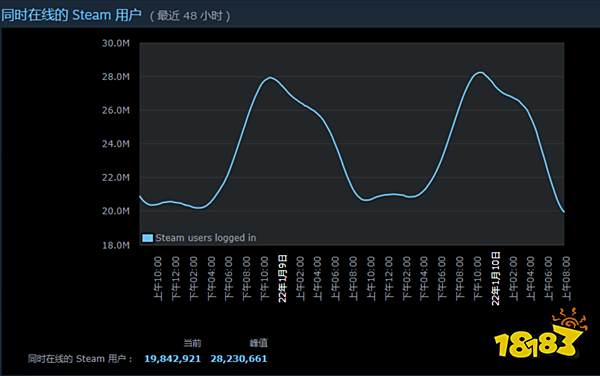Image resolution: width=600 pixels, height=376 pixels.
Task: Click the peak users value 28,230,661
Action: (x=239, y=359)
